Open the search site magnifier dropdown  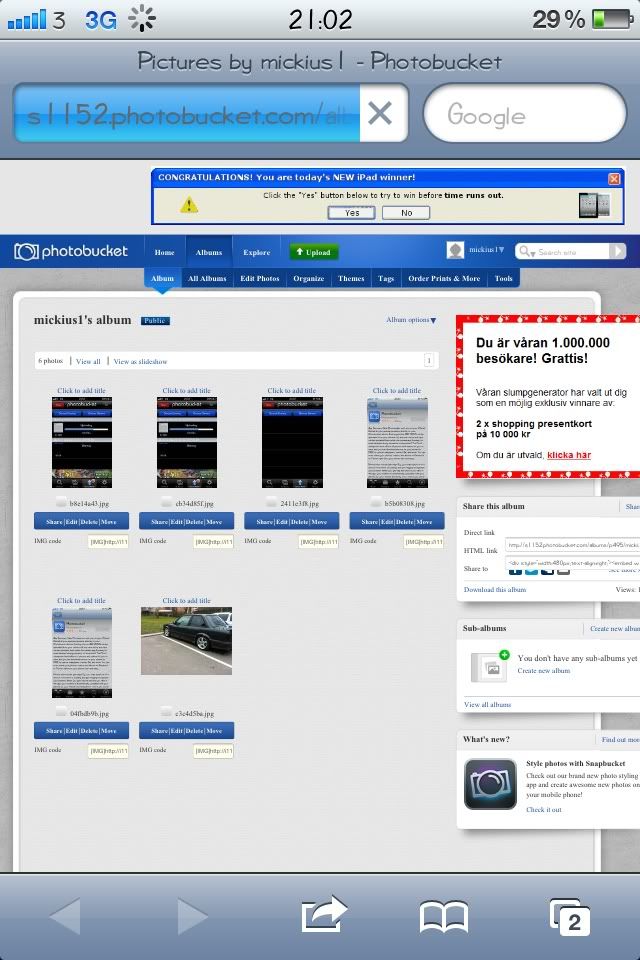[526, 252]
